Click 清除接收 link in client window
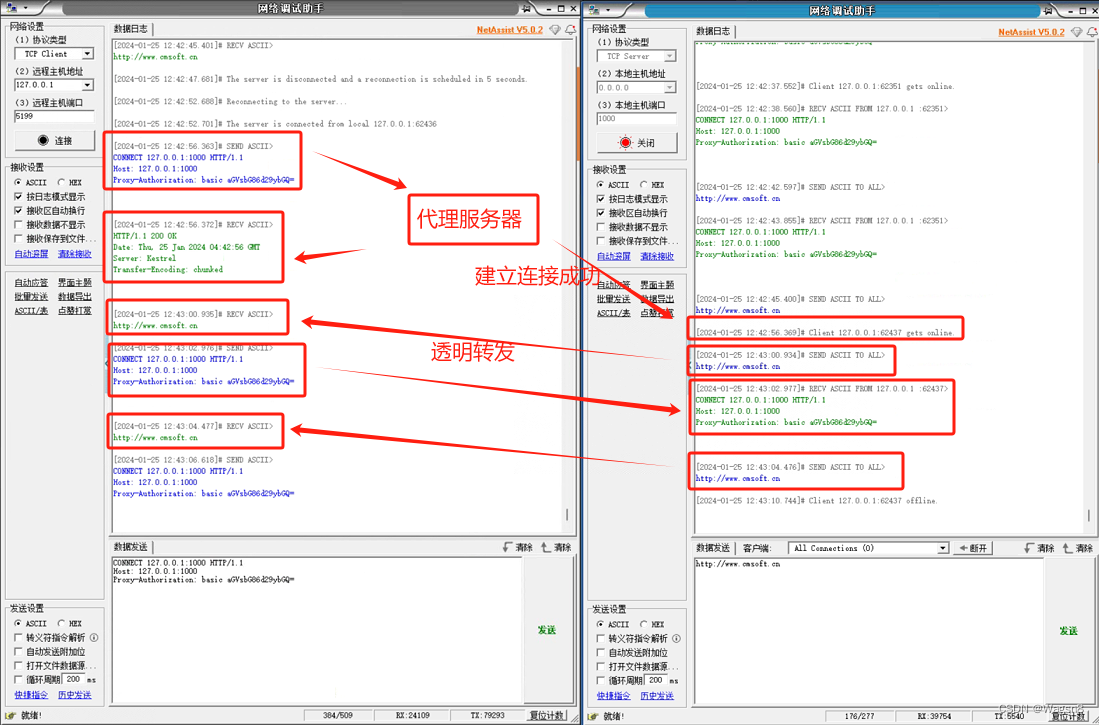Viewport: 1099px width, 725px height. 74,254
